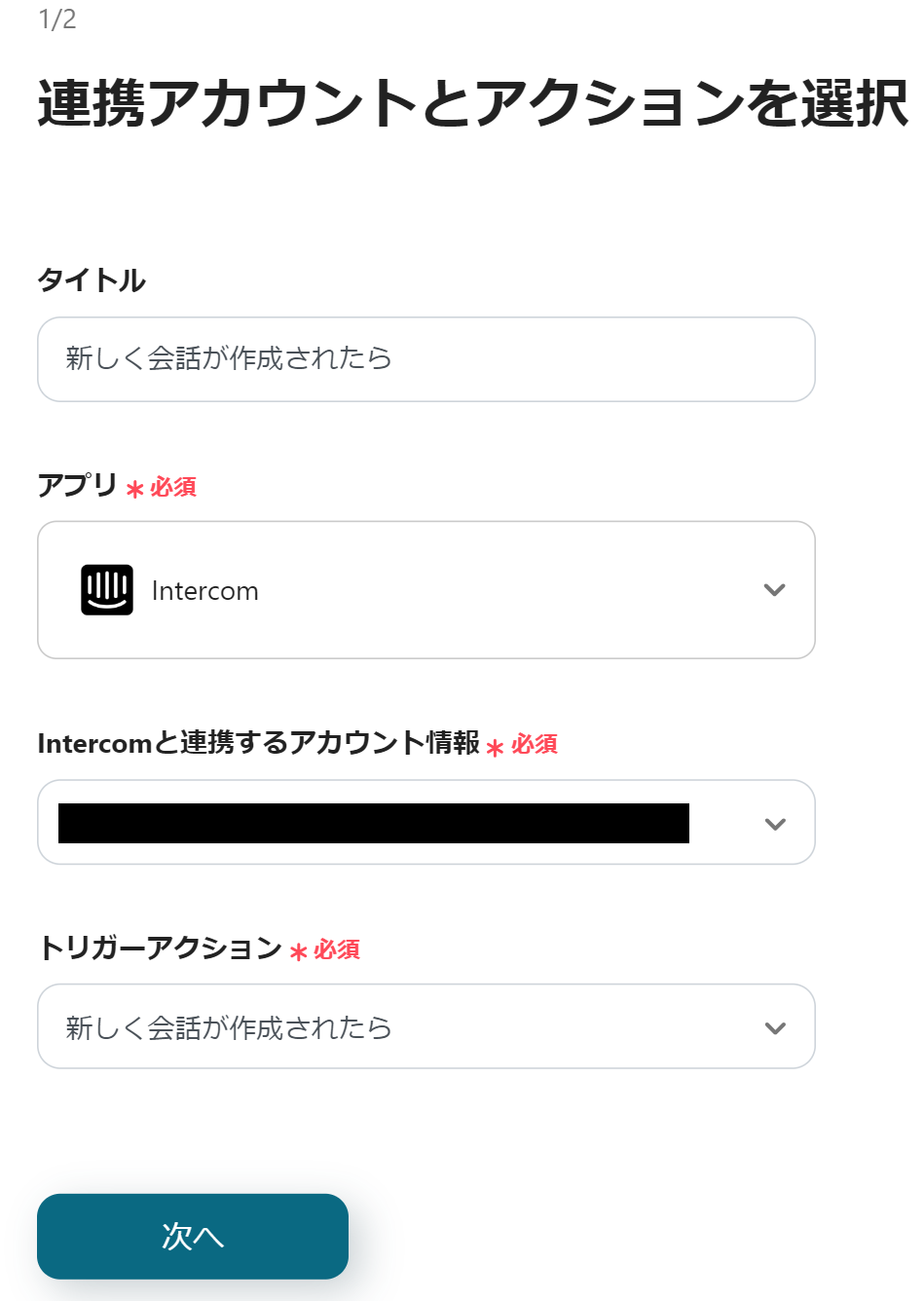
Task: Click the Intercom app logo icon
Action: click(106, 590)
